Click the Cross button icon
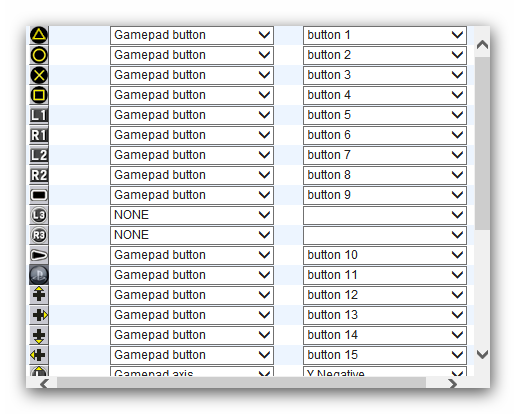 (39, 75)
